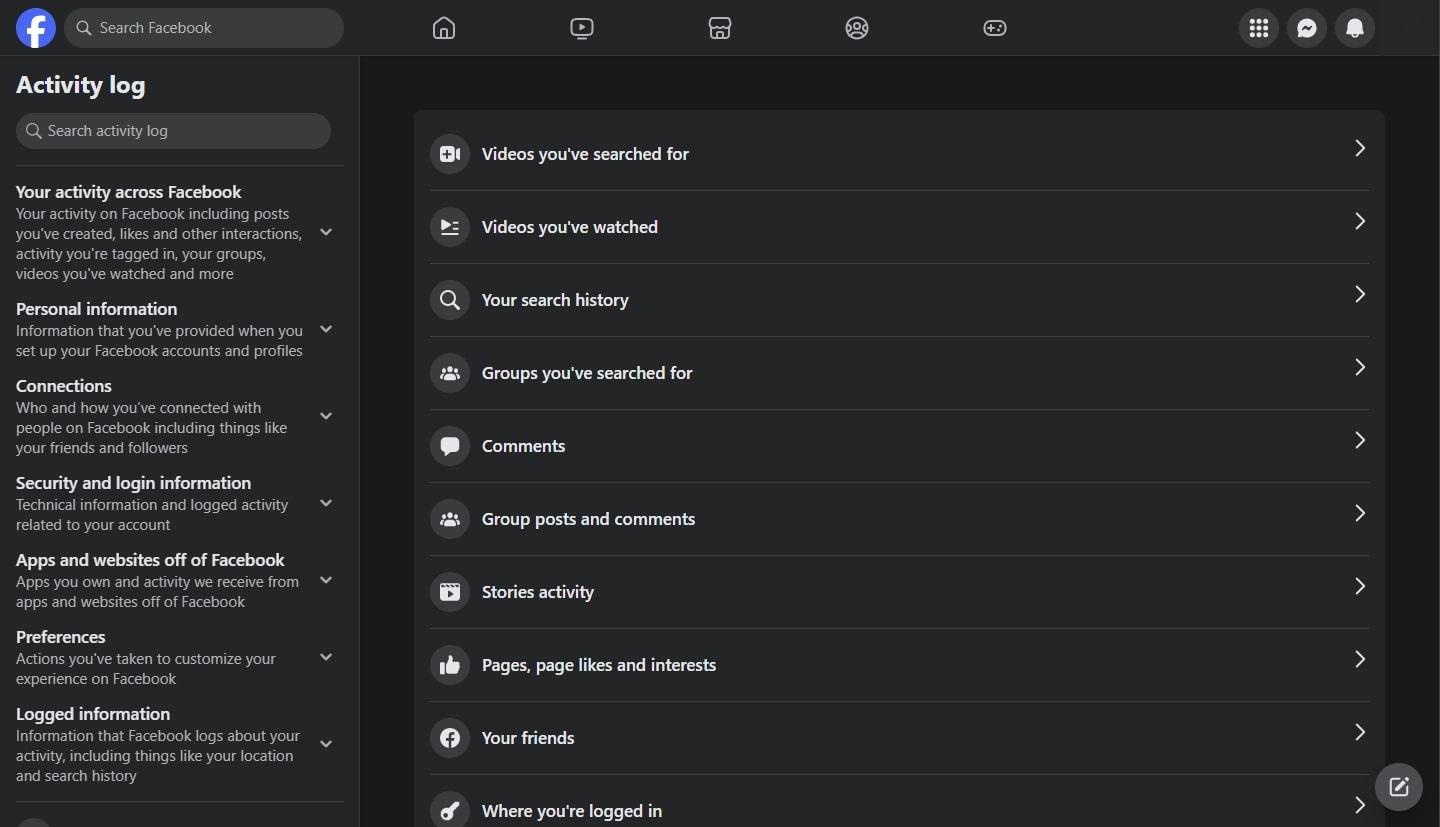
Task: Expand Your activity across Facebook section
Action: click(326, 232)
